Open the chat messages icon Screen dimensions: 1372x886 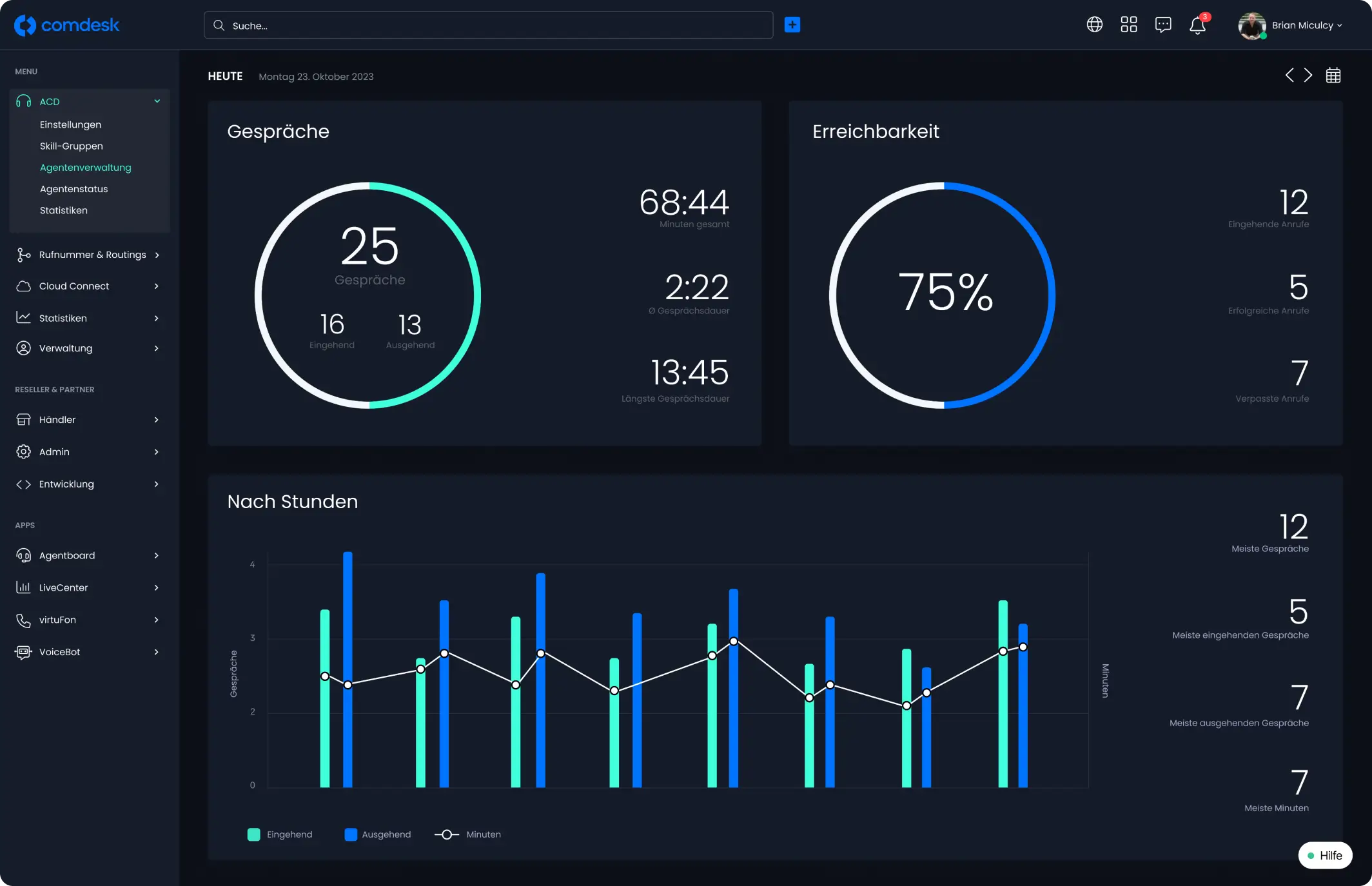point(1163,25)
